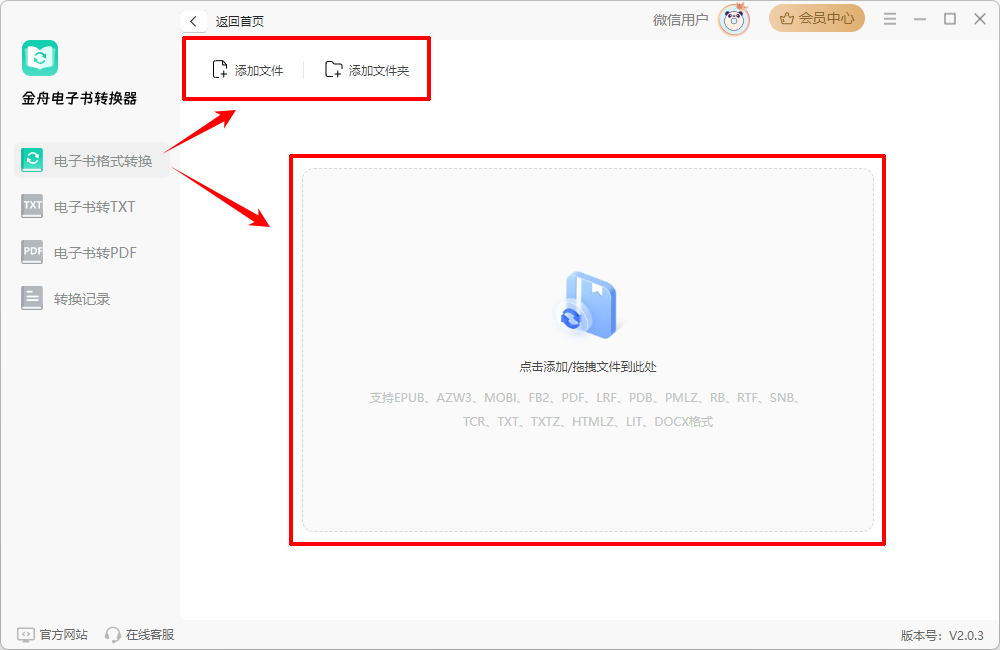
Task: Minimize the converter window
Action: [920, 19]
